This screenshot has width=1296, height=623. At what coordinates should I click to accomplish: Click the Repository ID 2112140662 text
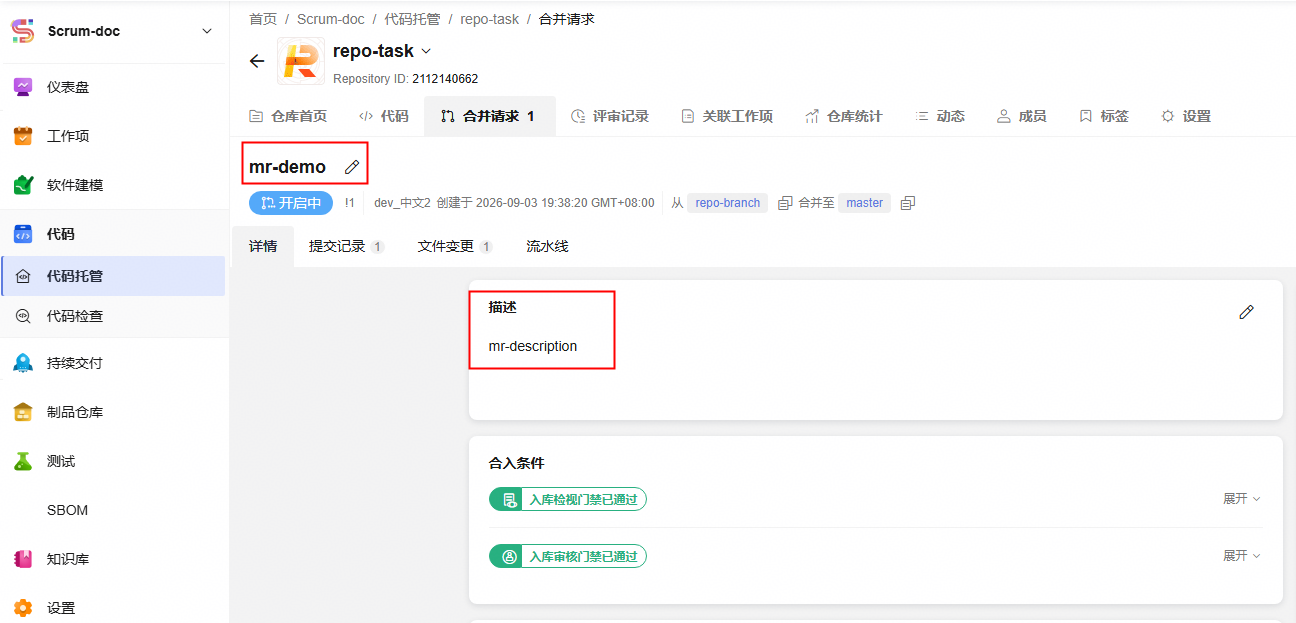point(406,79)
